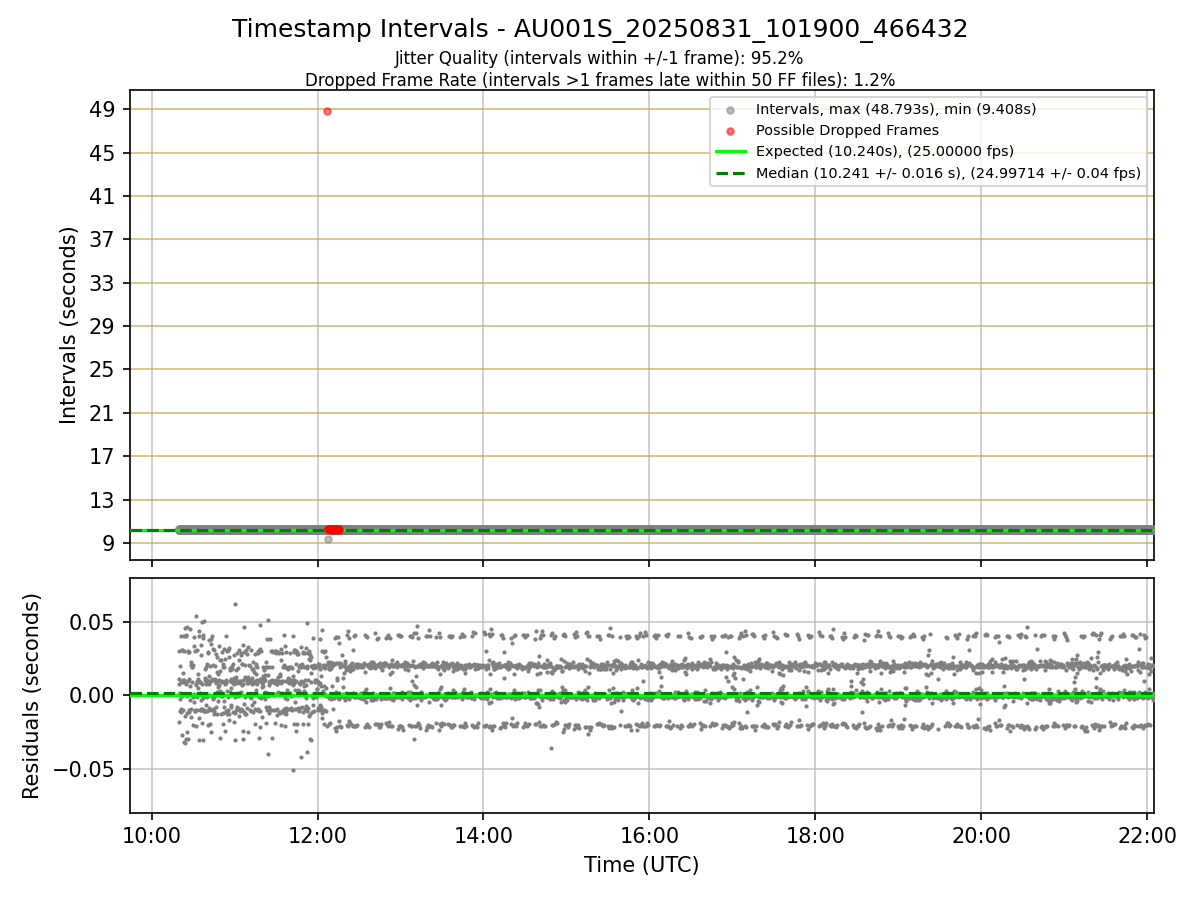Click the 16:00 x-axis tick label
The width and height of the screenshot is (1200, 900).
(x=649, y=837)
